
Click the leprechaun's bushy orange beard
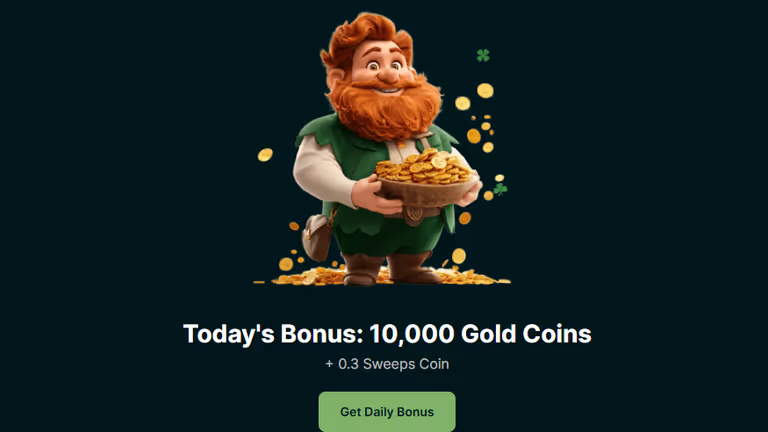(384, 108)
